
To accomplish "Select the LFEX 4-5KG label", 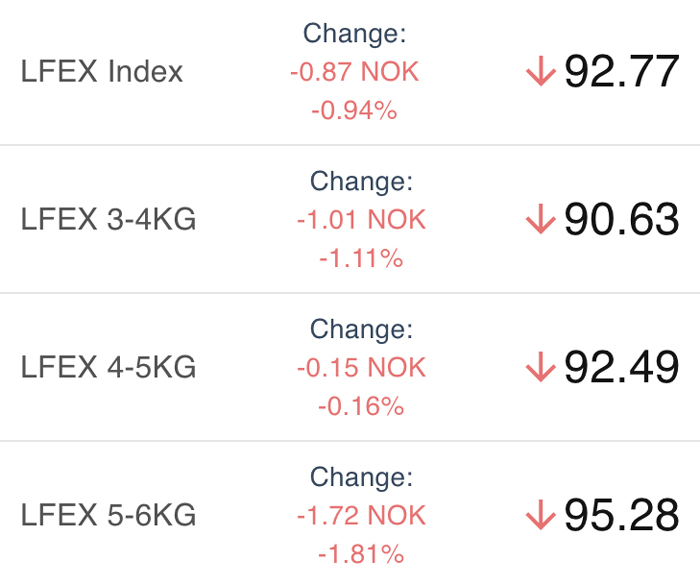I will (x=108, y=367).
